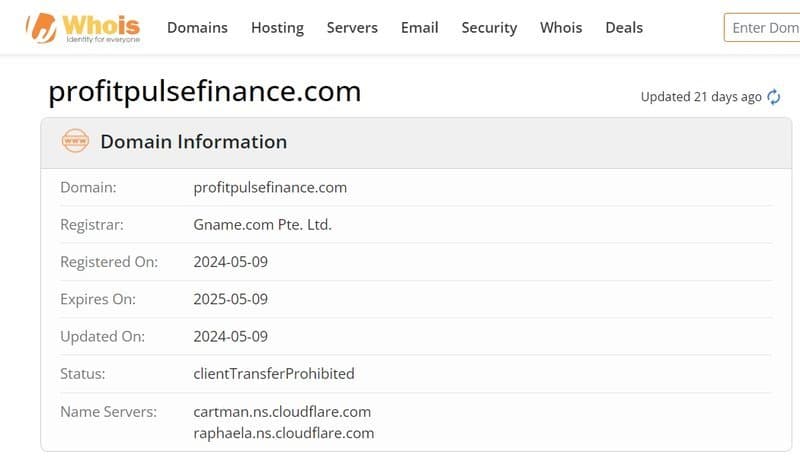Screen dimensions: 800x464
Task: Click the Updated 21 days ago text
Action: point(701,97)
